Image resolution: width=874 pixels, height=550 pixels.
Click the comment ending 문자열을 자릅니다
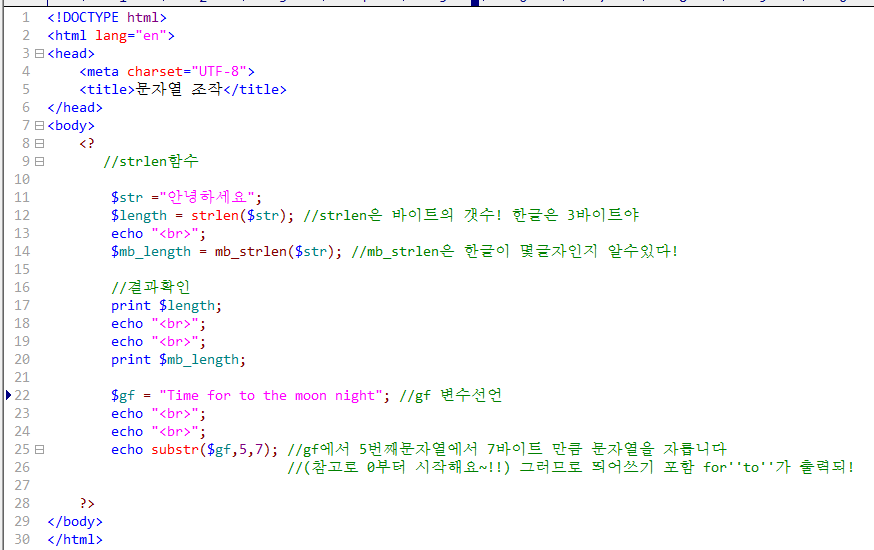coord(507,449)
